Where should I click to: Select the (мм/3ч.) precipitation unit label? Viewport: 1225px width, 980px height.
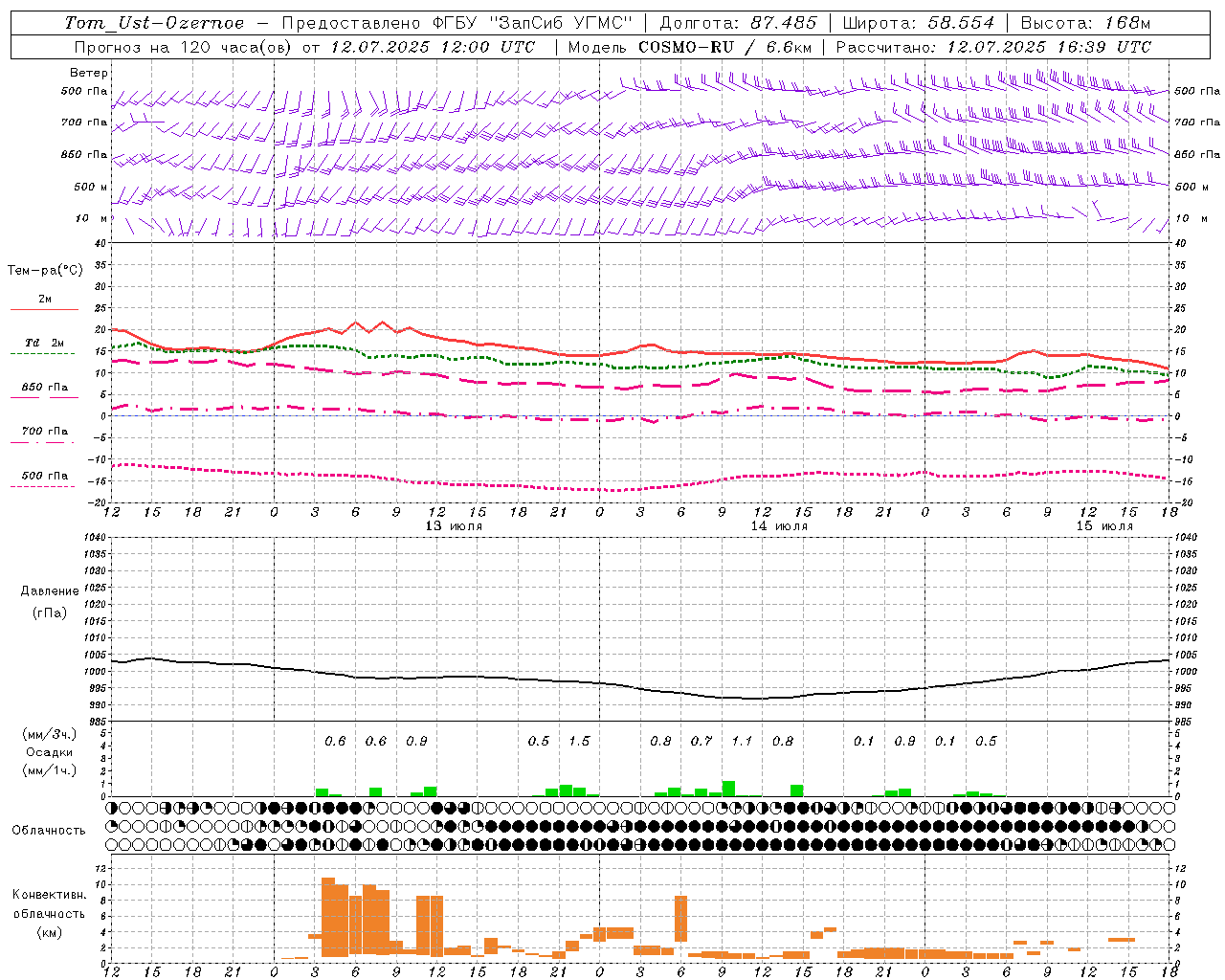[x=50, y=734]
